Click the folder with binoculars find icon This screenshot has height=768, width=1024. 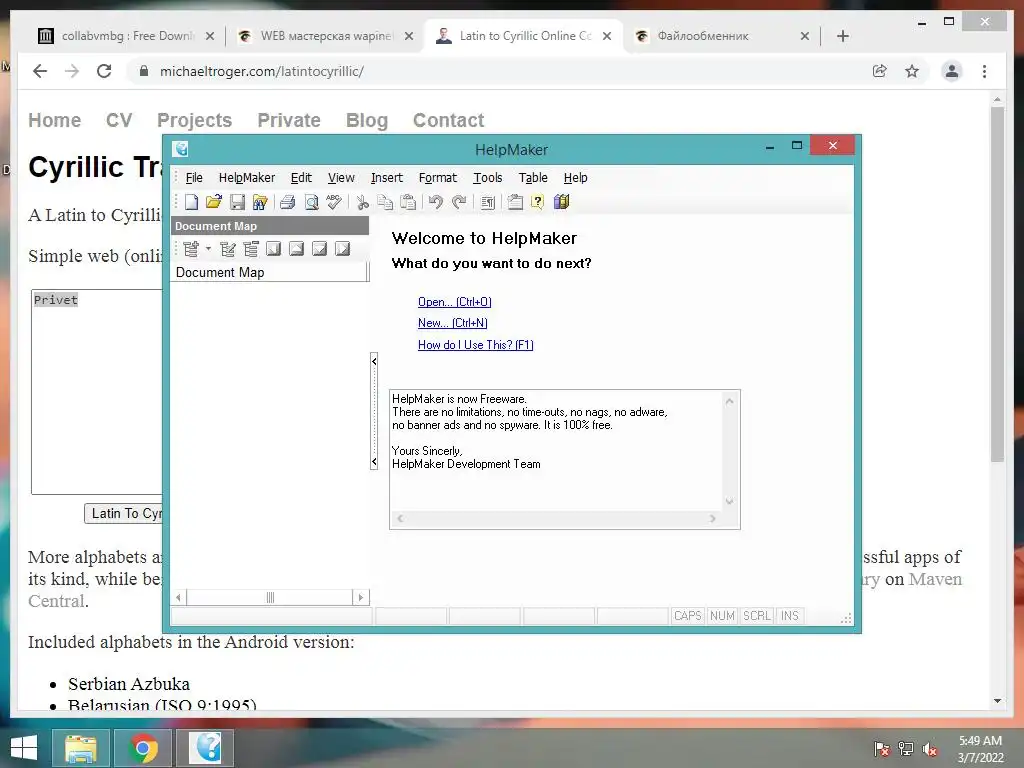coord(260,202)
